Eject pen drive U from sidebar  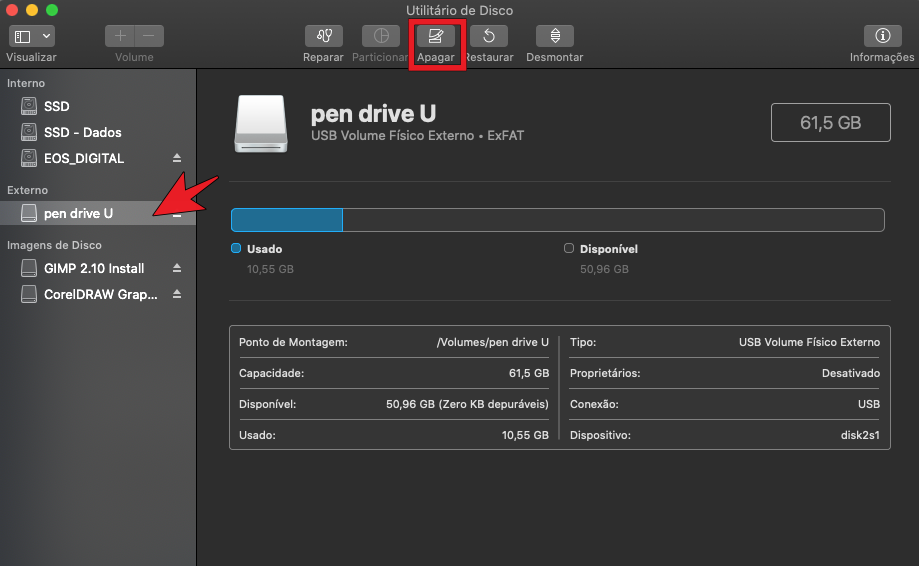click(x=177, y=213)
